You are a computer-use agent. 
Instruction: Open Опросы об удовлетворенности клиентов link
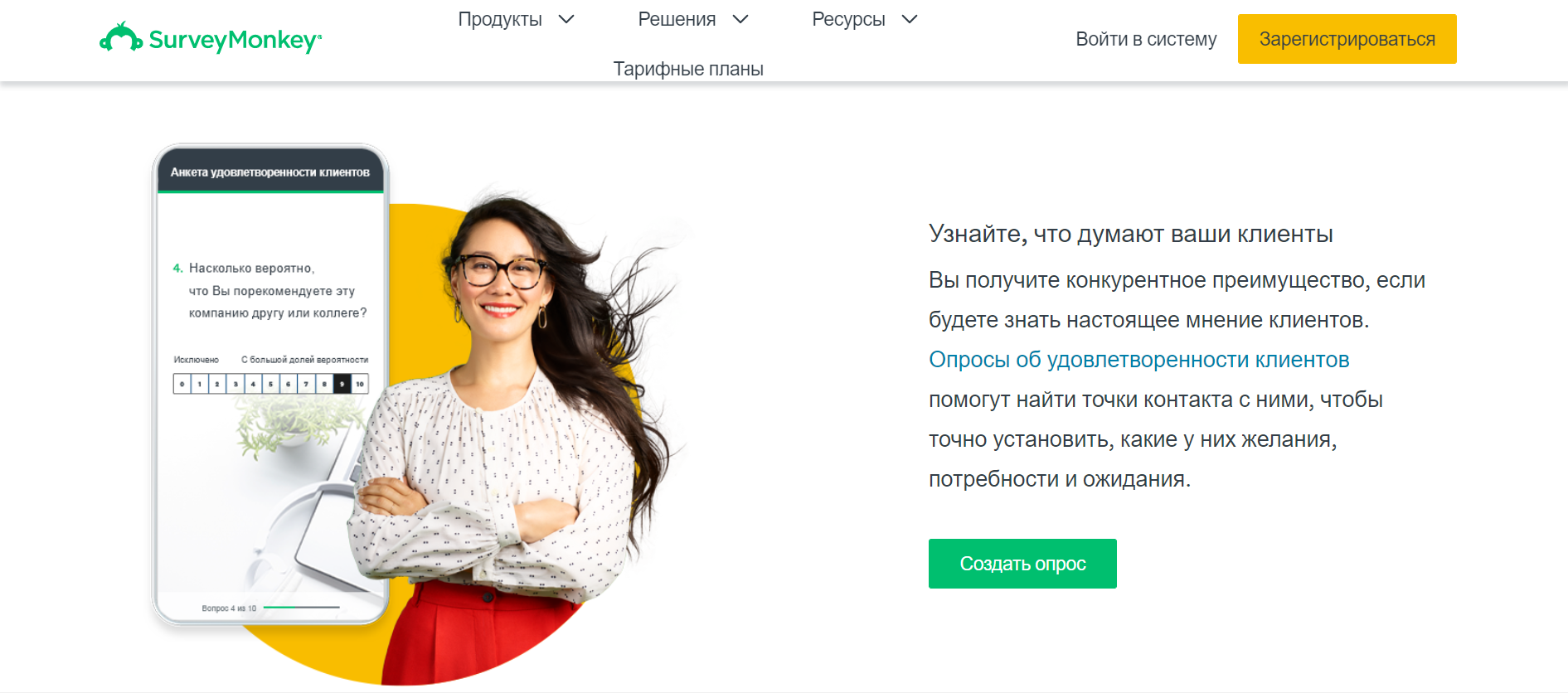tap(1138, 360)
